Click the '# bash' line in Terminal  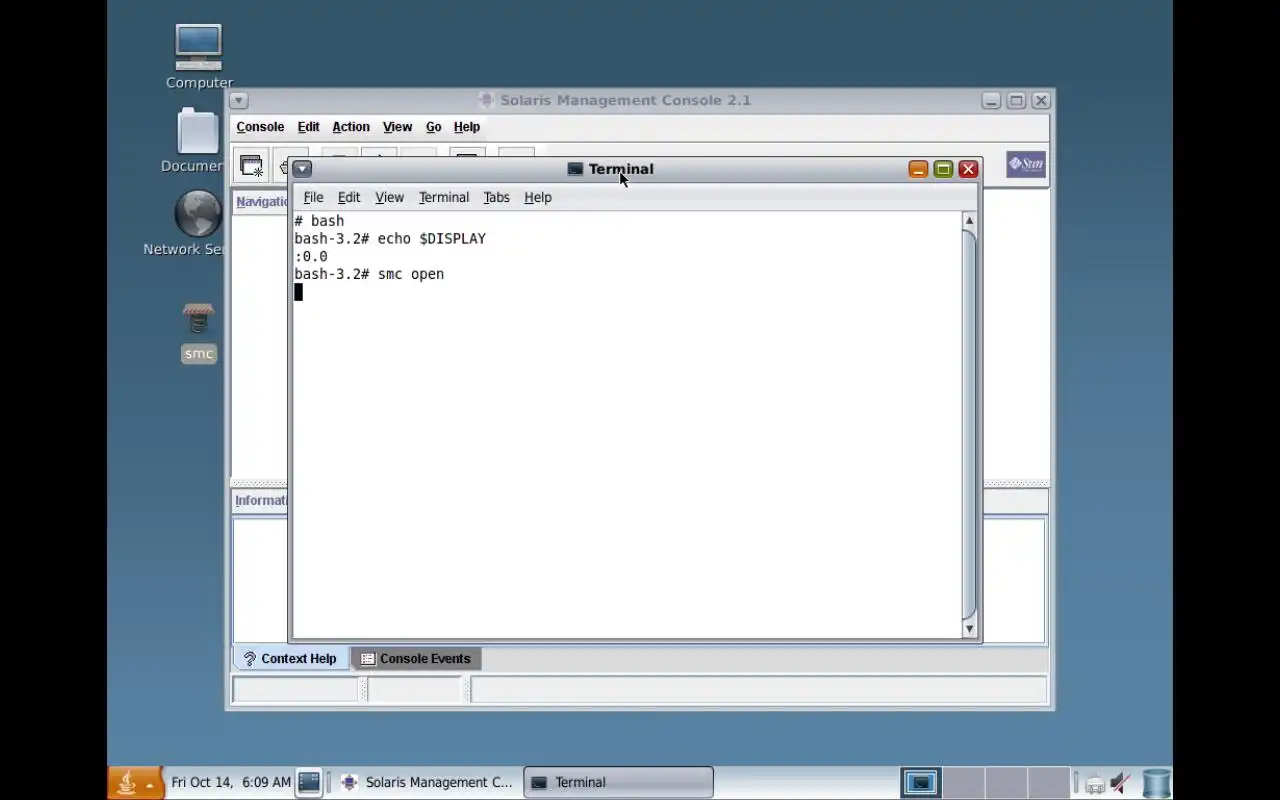319,221
